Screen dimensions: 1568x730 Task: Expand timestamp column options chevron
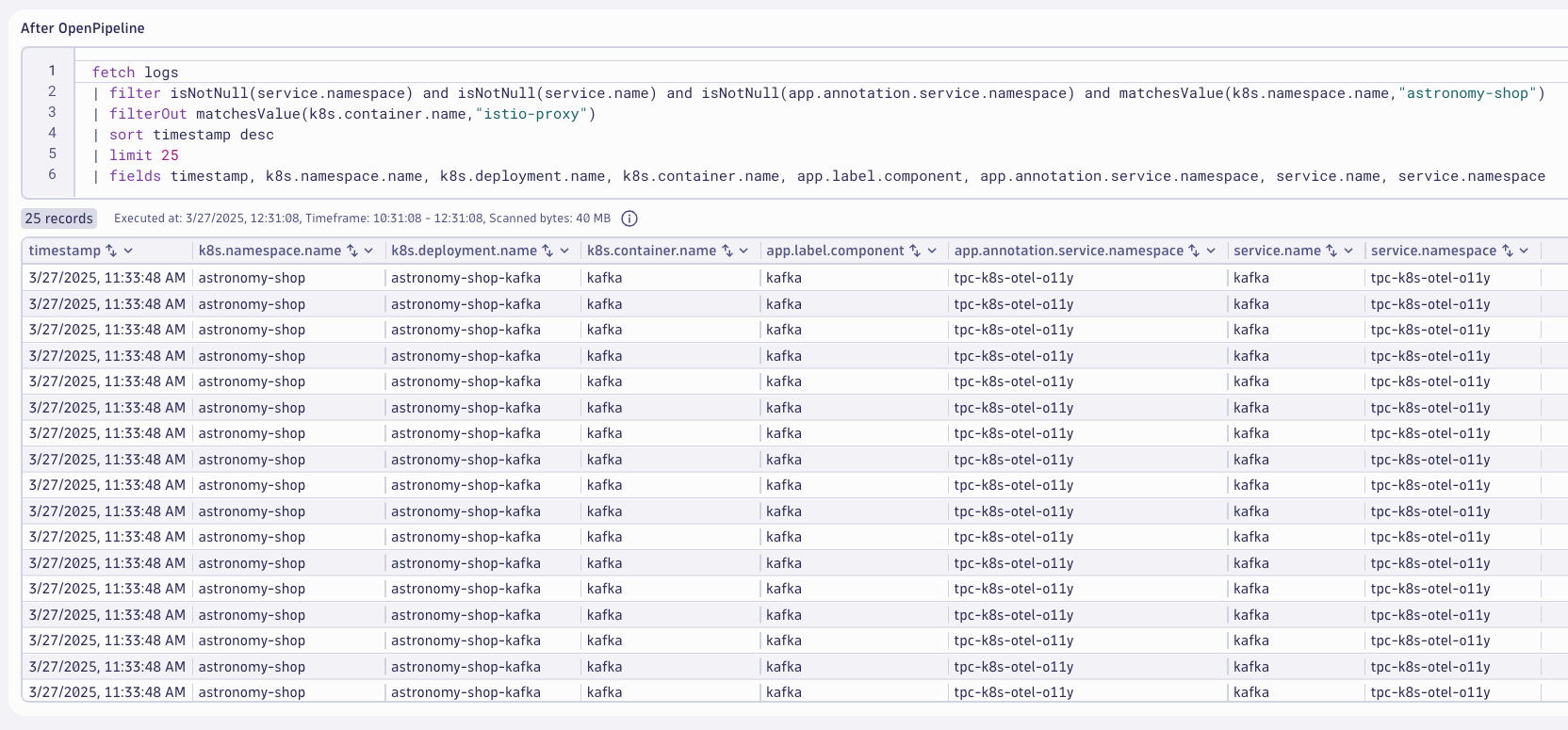[128, 251]
